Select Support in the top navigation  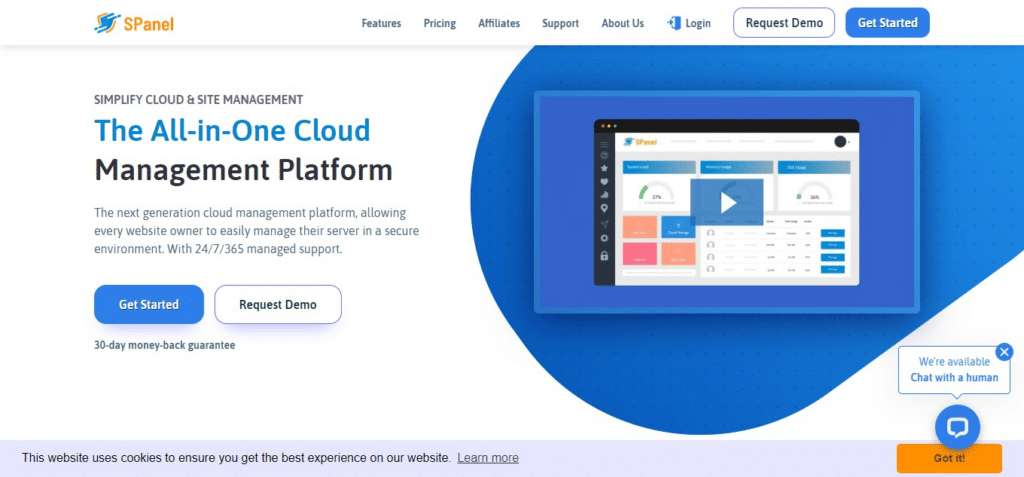click(560, 23)
